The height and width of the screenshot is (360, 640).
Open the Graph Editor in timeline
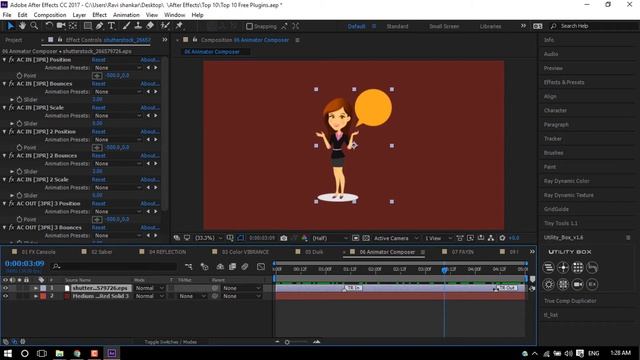click(x=261, y=267)
